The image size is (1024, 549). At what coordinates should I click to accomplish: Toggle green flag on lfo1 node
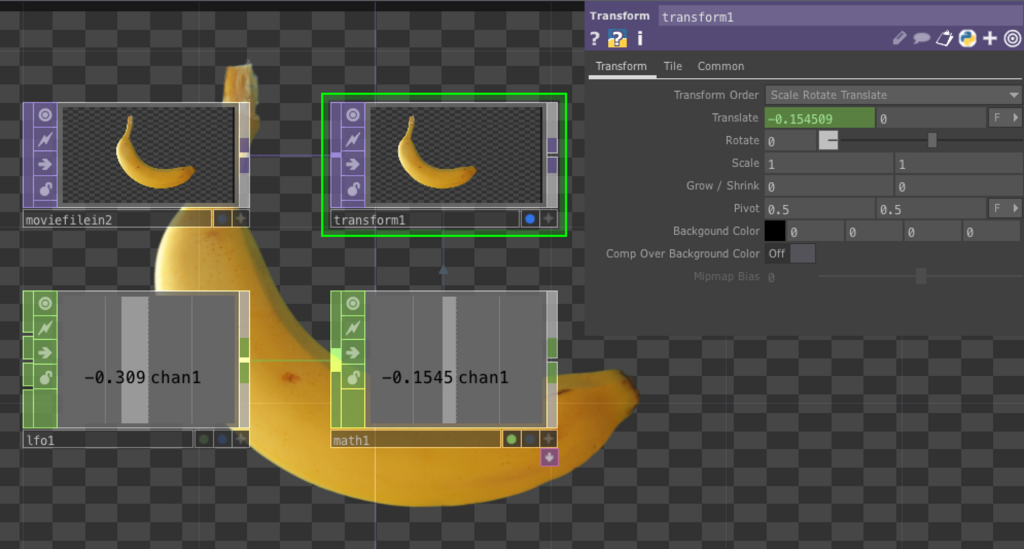tap(204, 439)
